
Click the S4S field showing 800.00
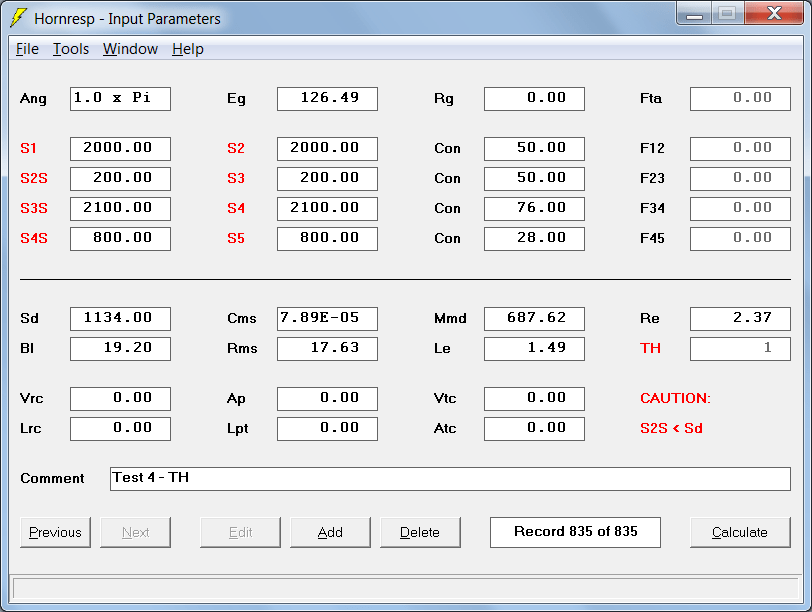120,239
